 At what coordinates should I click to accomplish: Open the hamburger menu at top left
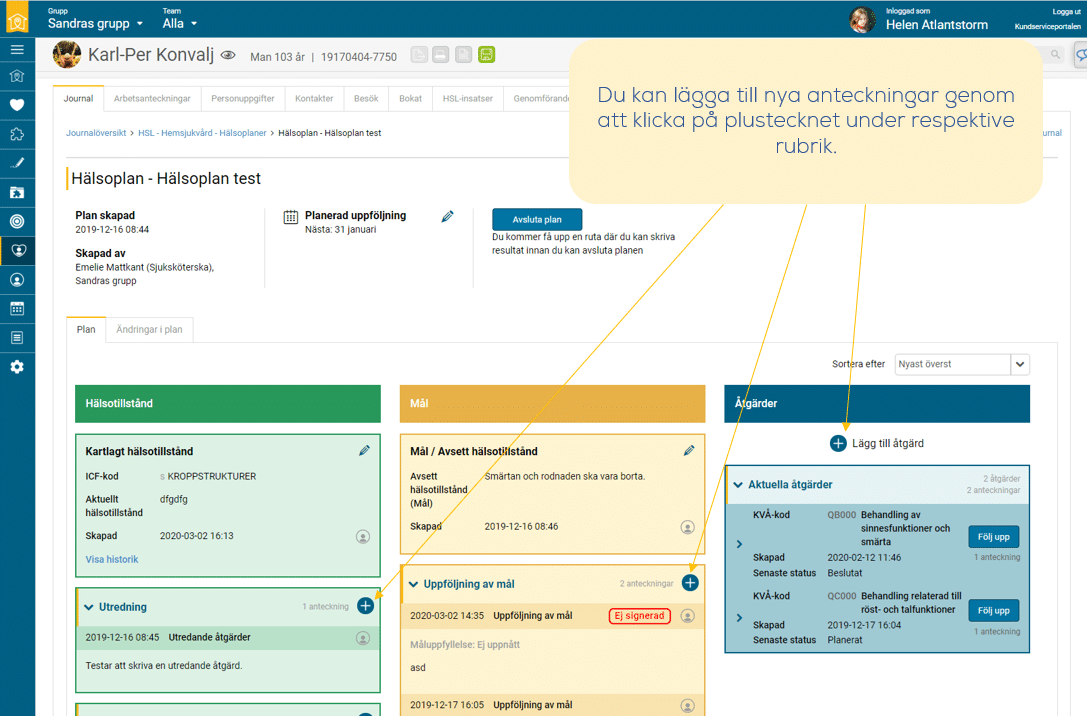pos(17,49)
